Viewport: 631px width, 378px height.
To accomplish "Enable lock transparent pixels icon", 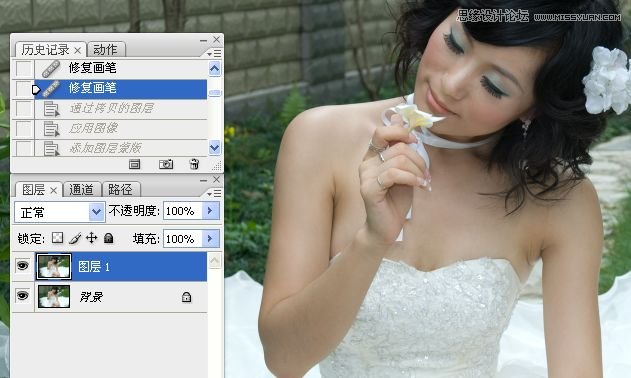I will pos(58,238).
